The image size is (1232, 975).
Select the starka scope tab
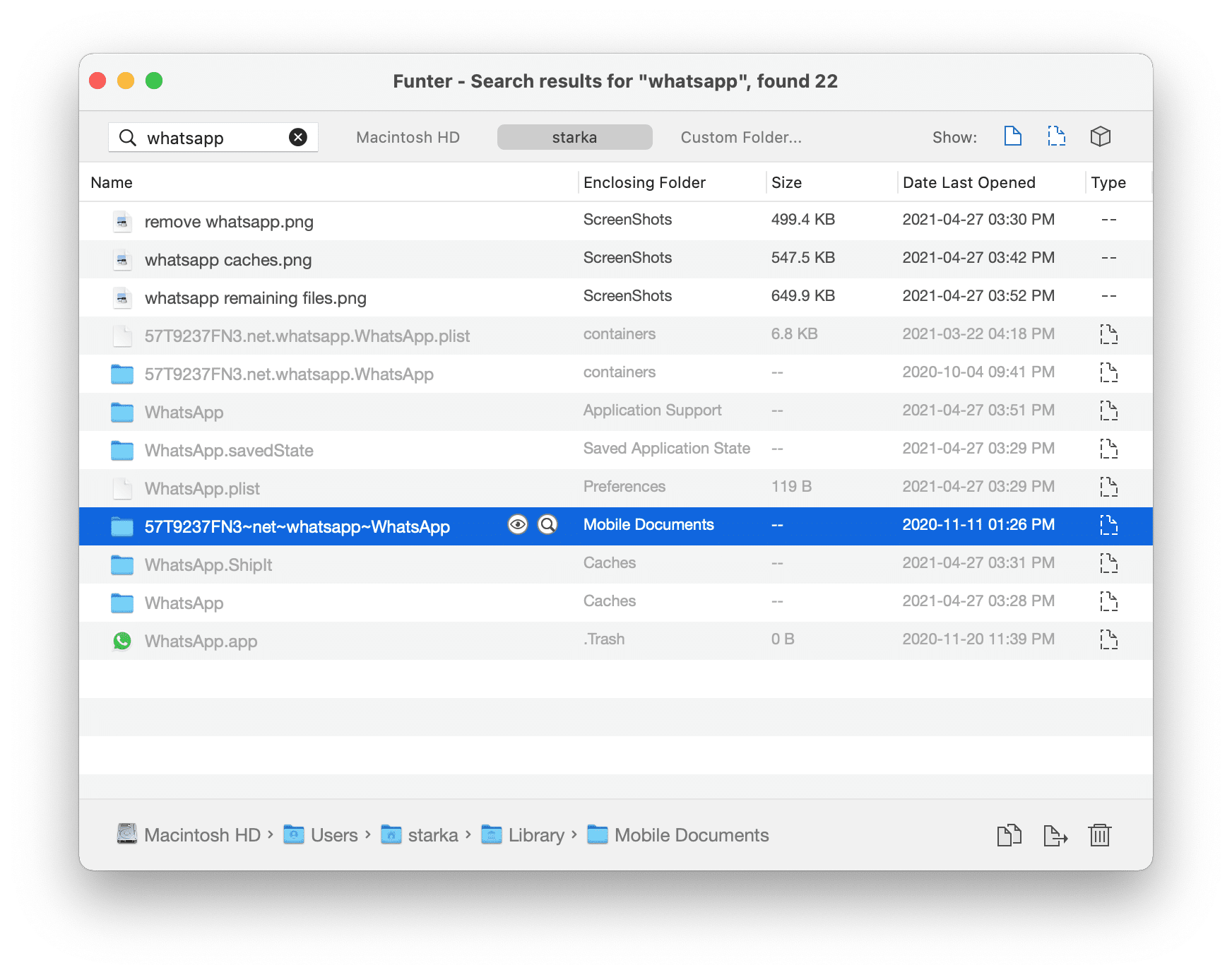(x=574, y=137)
